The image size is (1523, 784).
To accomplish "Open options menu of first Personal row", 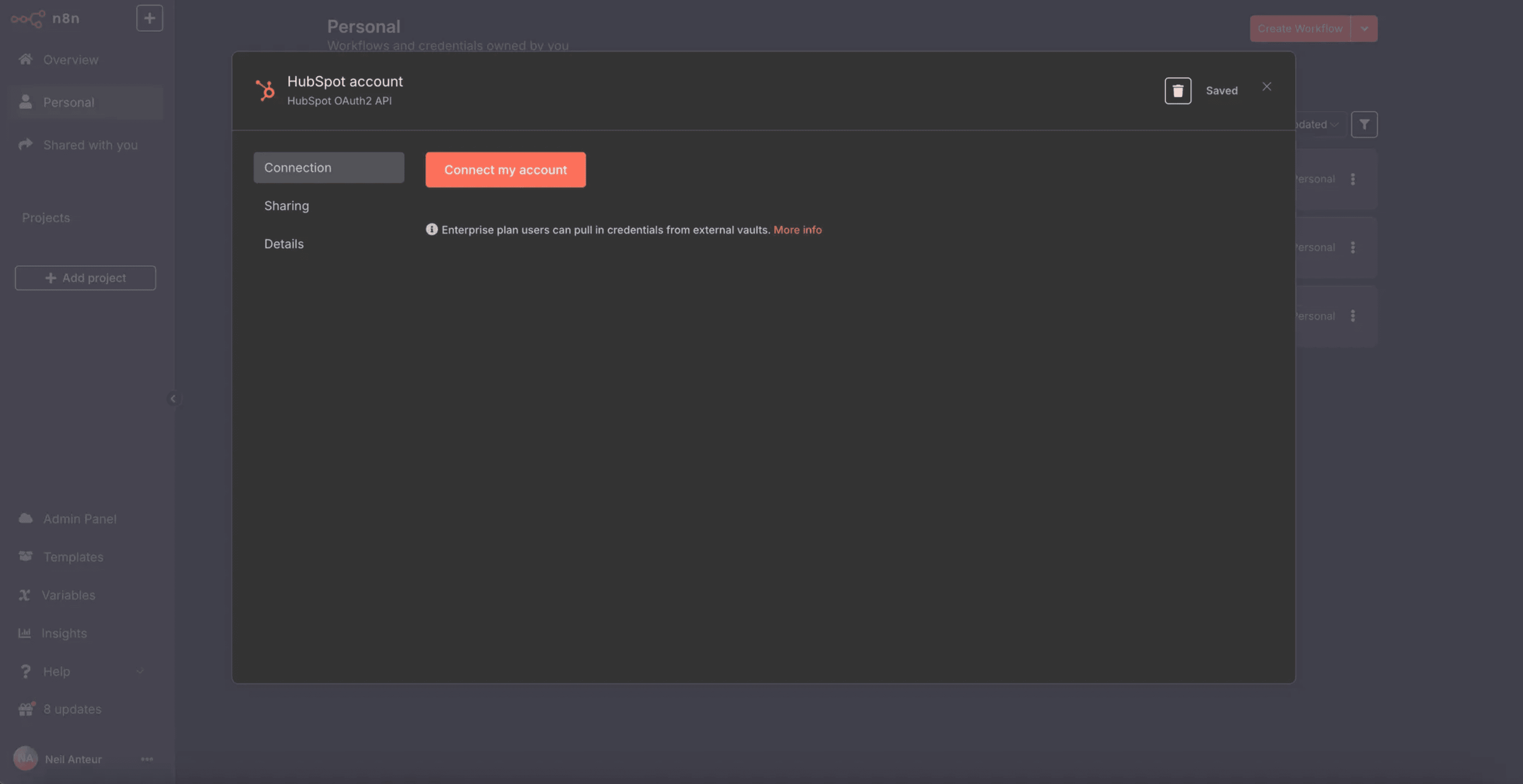I will [x=1353, y=179].
